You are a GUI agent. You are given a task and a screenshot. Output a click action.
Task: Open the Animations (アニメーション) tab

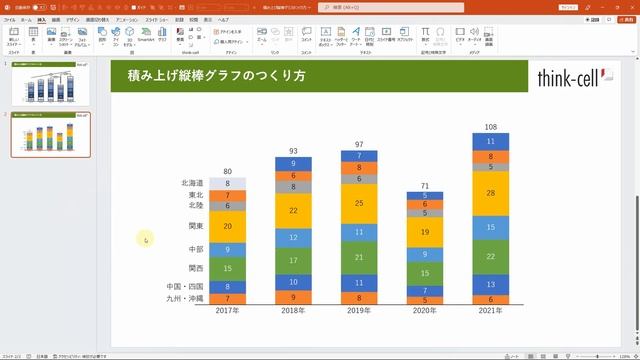(127, 20)
